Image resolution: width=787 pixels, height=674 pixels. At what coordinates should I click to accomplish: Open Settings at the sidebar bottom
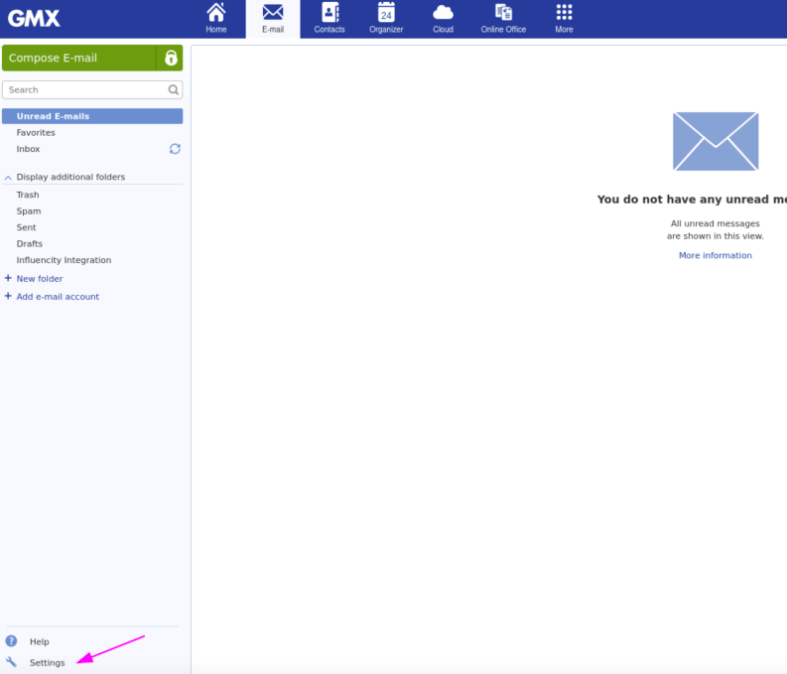(x=47, y=663)
